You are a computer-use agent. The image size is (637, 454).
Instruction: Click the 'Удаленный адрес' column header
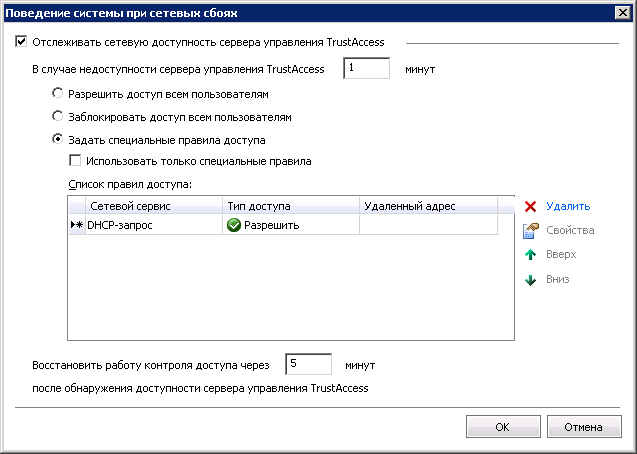click(428, 206)
